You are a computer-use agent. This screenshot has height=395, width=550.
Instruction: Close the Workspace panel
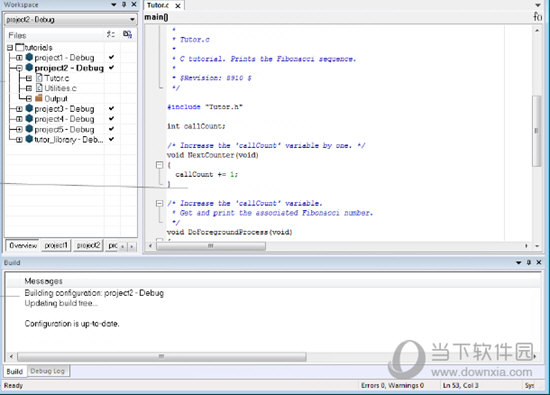click(x=134, y=5)
